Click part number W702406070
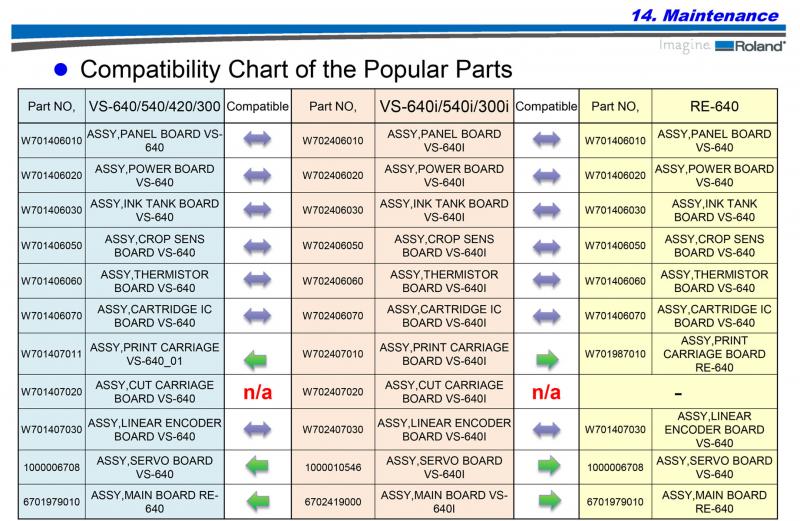The width and height of the screenshot is (800, 521). point(333,315)
